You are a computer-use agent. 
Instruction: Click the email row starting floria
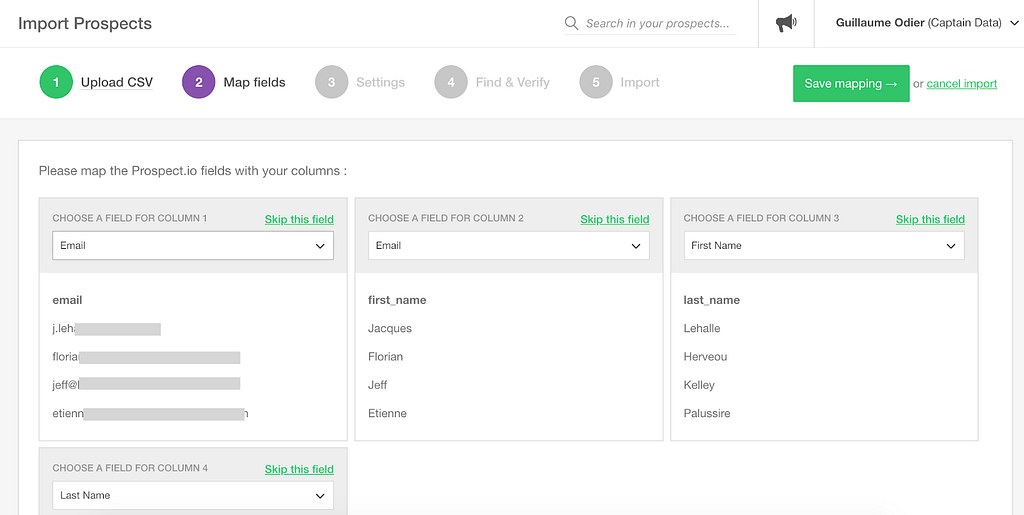point(146,357)
